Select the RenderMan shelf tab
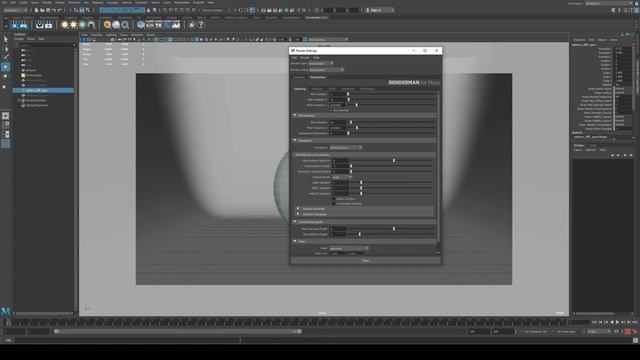 click(317, 18)
